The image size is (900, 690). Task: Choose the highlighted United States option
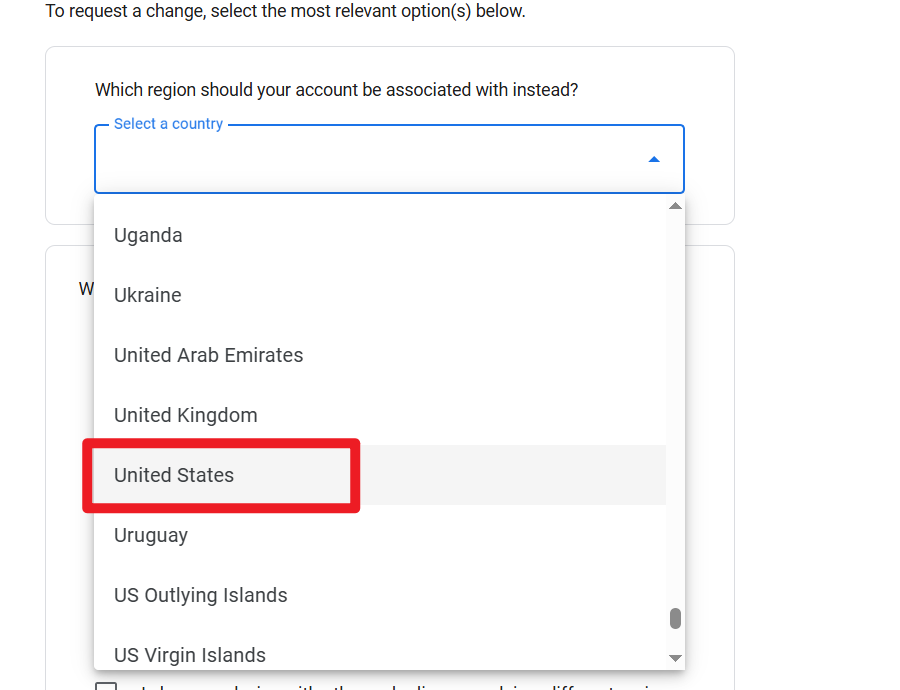174,476
